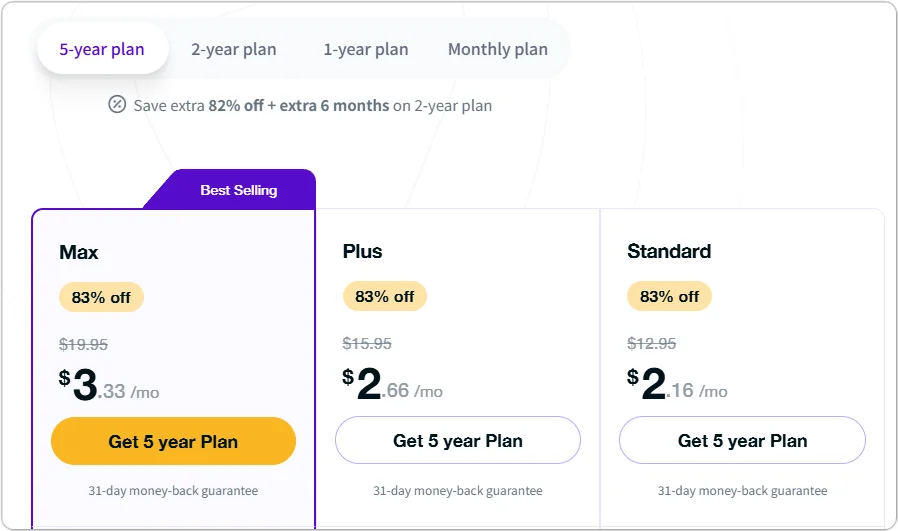Click the $2.66 /mo Plus price
The height and width of the screenshot is (531, 898).
click(x=393, y=386)
